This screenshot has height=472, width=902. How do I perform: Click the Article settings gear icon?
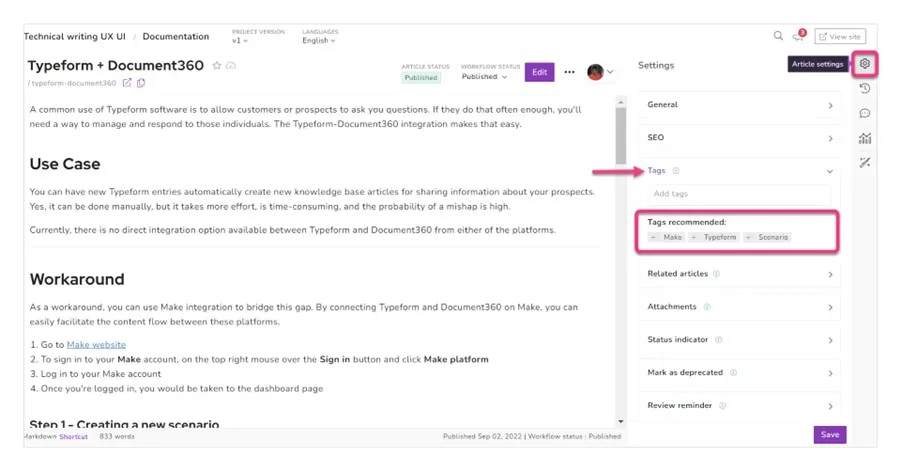coord(865,64)
